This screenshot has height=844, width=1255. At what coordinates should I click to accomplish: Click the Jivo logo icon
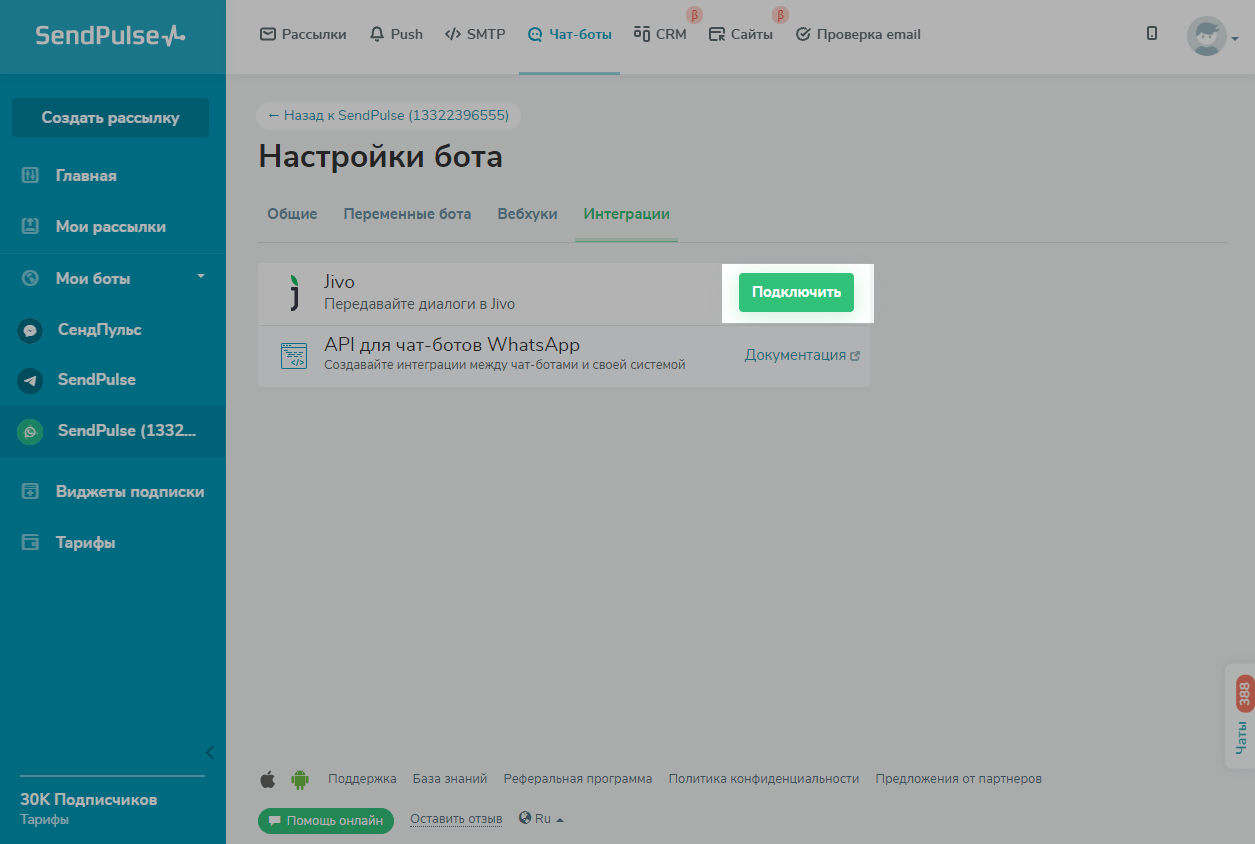[294, 293]
